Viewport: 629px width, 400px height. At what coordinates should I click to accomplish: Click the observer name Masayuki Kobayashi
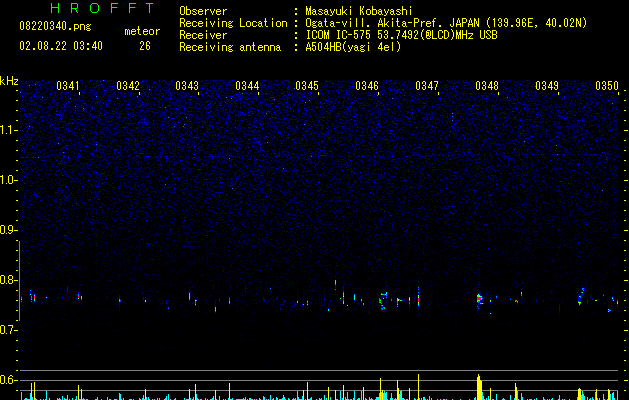(359, 11)
